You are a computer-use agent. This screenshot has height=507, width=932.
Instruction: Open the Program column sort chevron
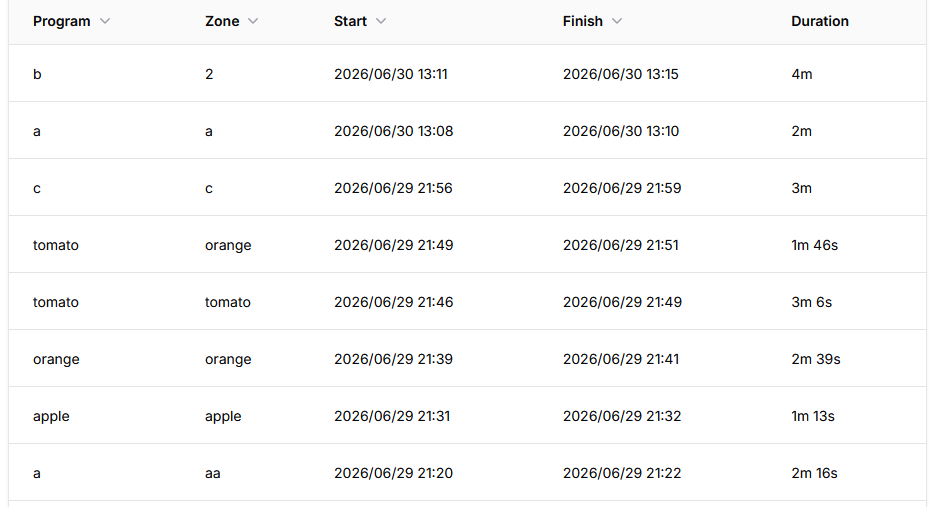point(105,21)
